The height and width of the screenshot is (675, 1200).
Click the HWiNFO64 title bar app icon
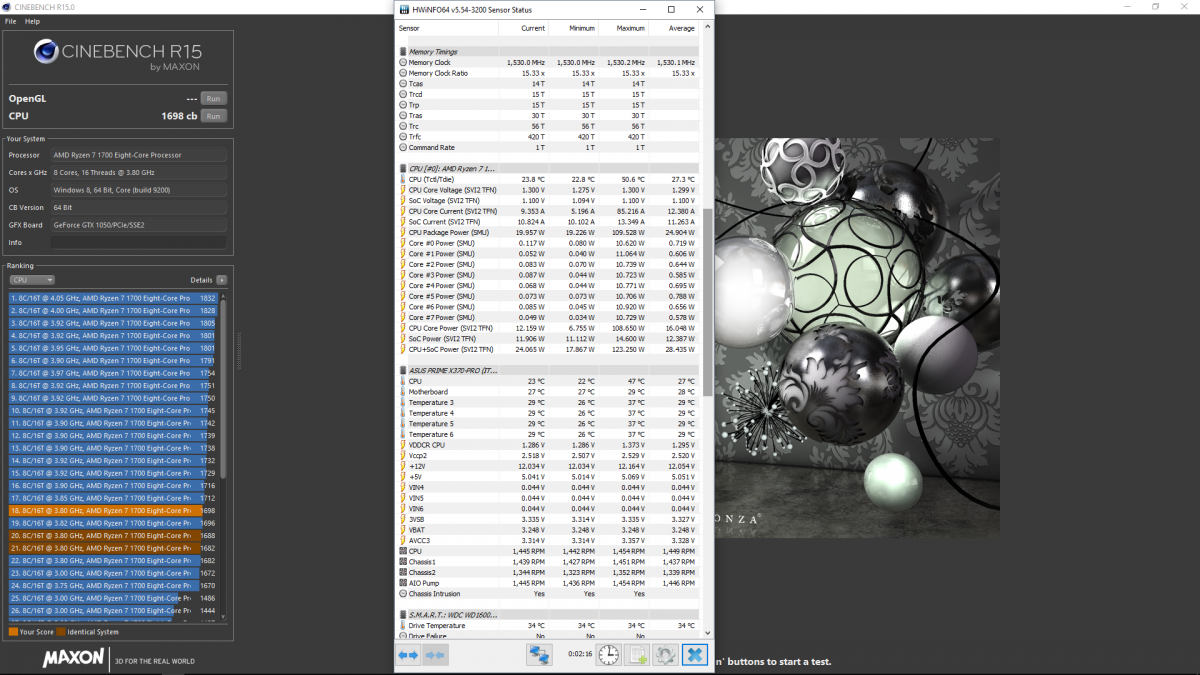click(x=404, y=9)
